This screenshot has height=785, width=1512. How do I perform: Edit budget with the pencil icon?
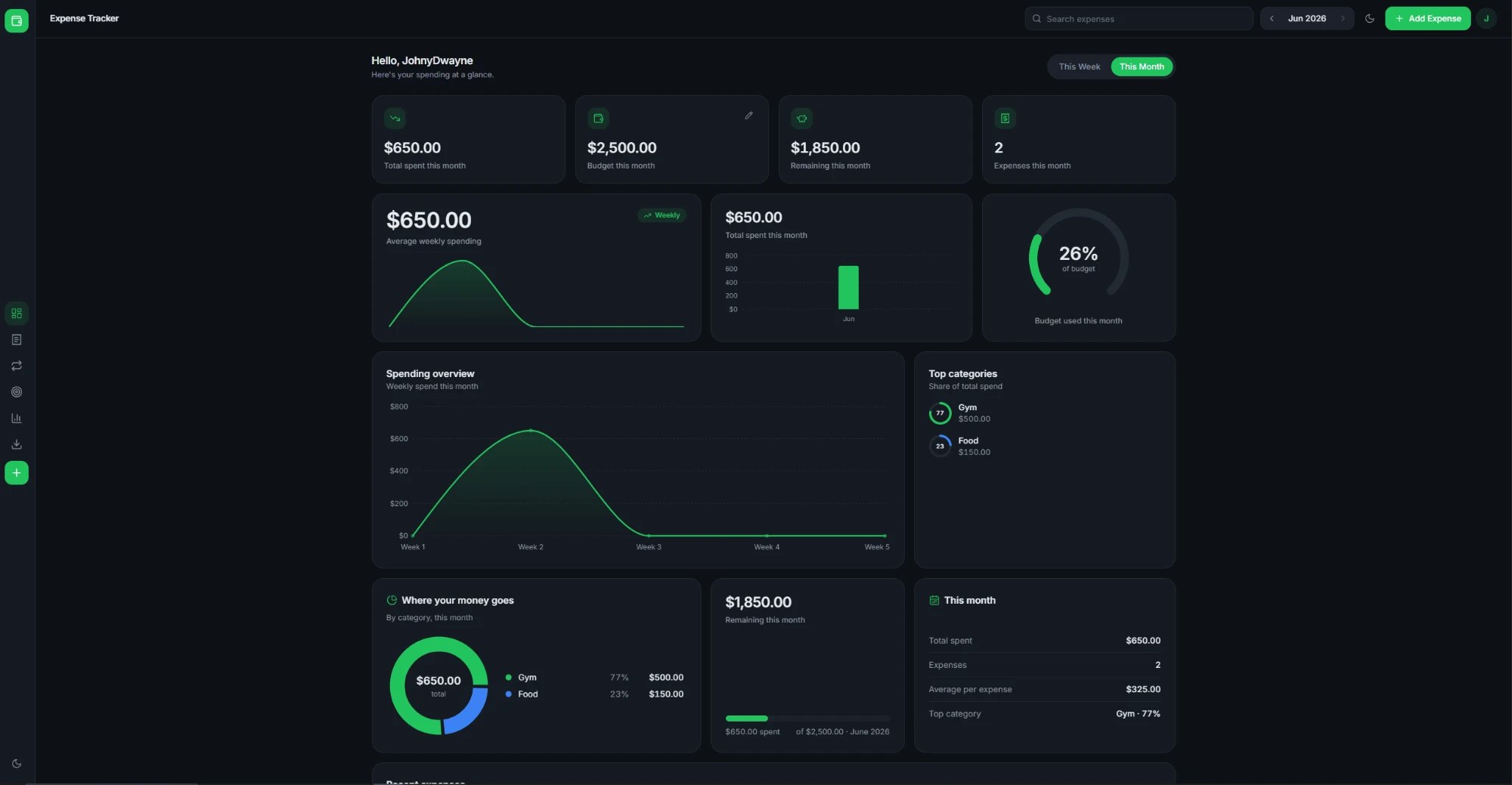click(748, 116)
